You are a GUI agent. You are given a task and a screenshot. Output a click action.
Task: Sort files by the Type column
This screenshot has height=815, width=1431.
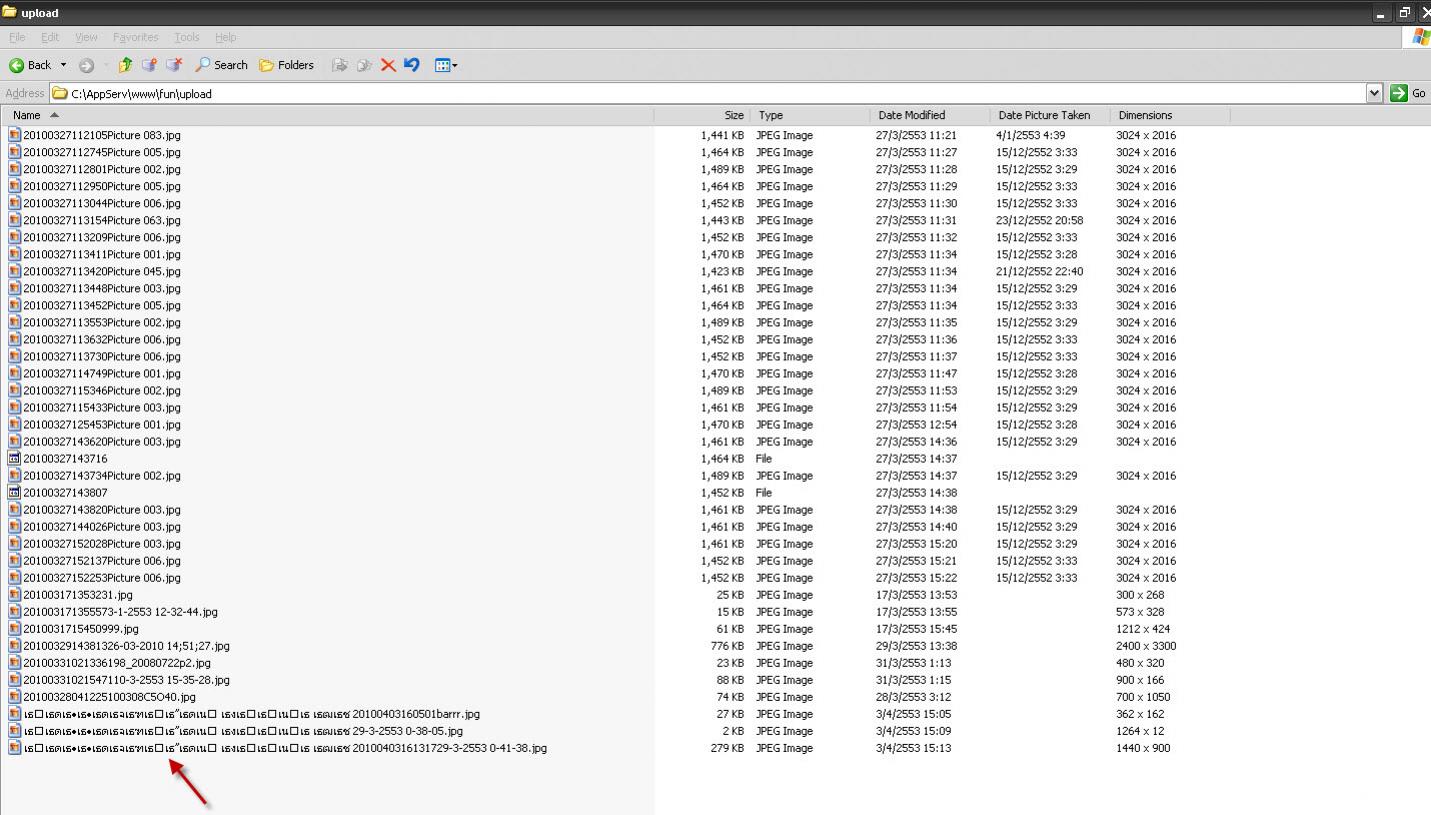pos(810,115)
